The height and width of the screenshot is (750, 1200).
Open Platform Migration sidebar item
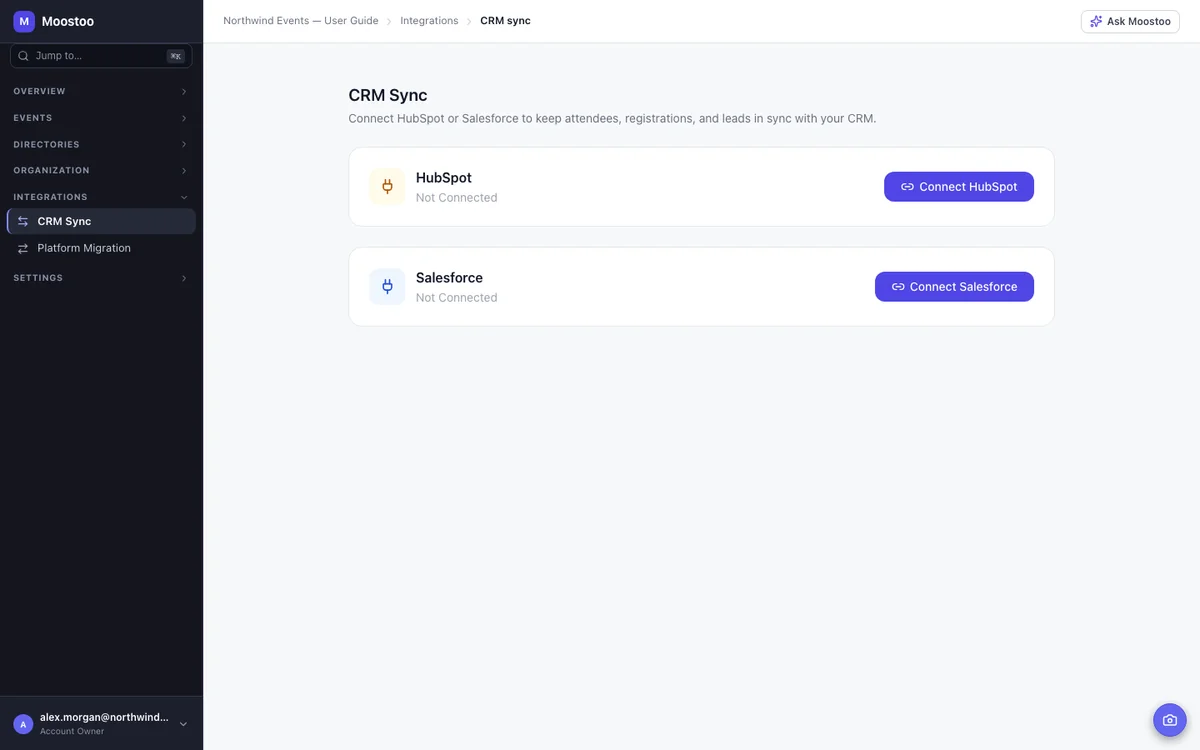[x=101, y=248]
